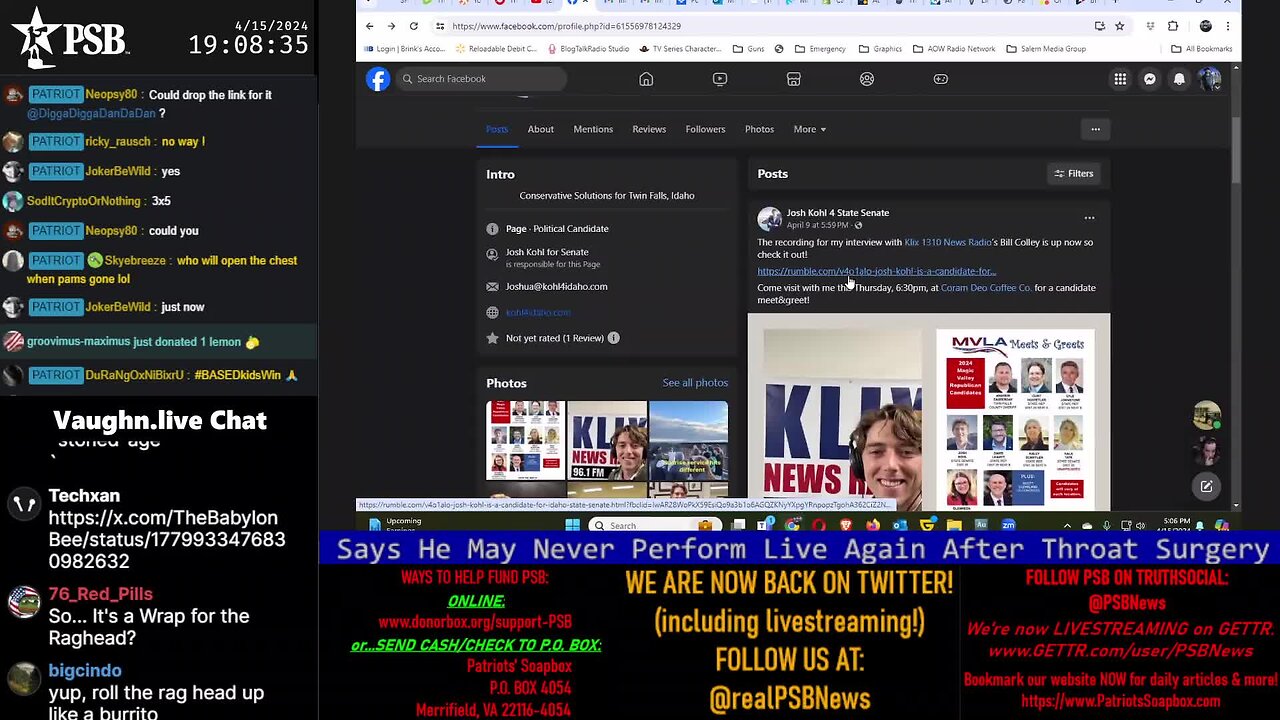Viewport: 1280px width, 720px height.
Task: Click the Windows Start button
Action: [572, 525]
